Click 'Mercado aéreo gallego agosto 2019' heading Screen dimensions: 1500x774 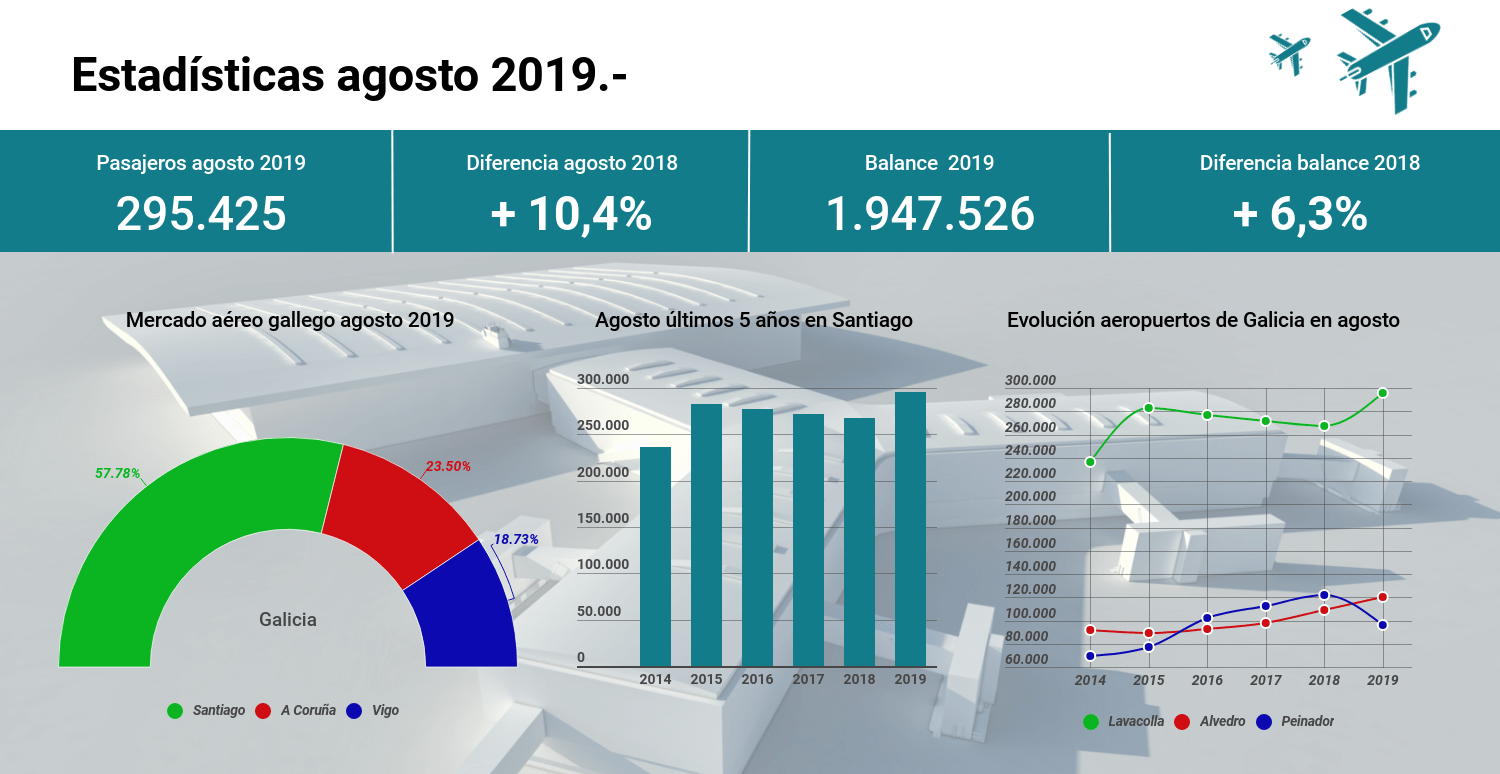290,321
